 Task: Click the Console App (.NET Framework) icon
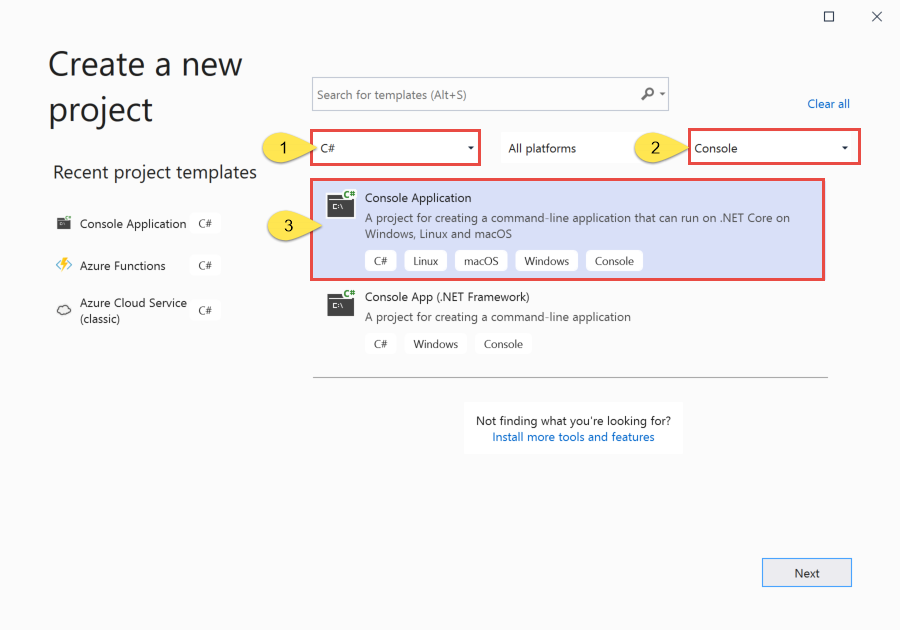pos(341,303)
